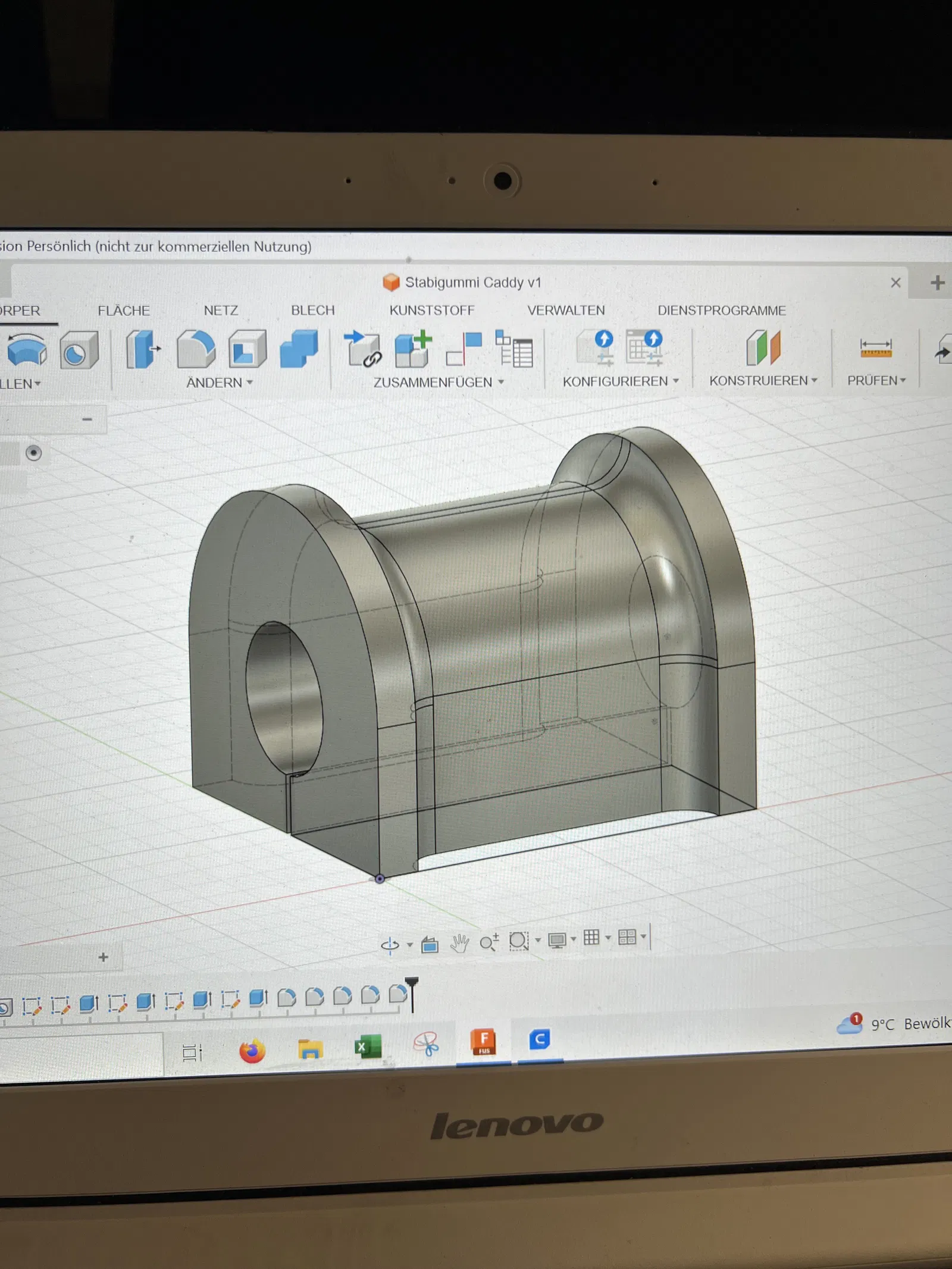Expand the Display Settings dropdown arrow
This screenshot has width=952, height=1269.
coord(574,939)
